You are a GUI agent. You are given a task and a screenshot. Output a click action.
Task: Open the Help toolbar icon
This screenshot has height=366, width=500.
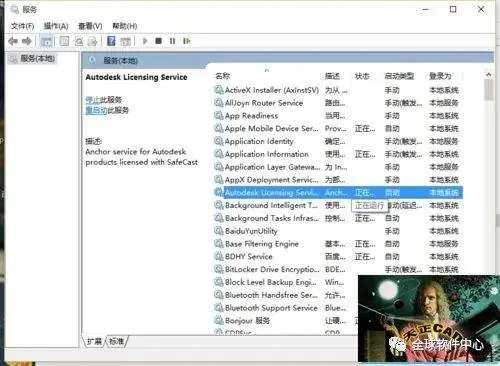click(111, 41)
